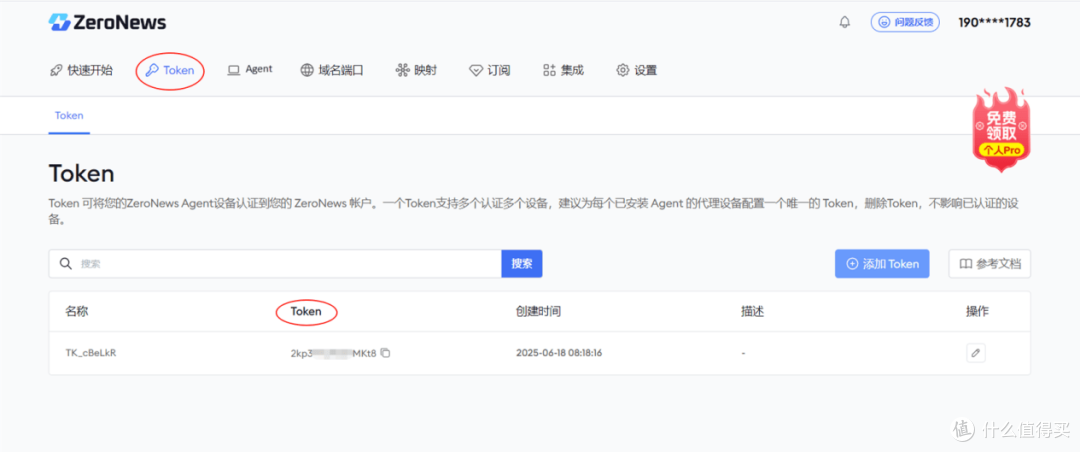
Task: Click the 问题反馈 feedback button
Action: point(905,22)
